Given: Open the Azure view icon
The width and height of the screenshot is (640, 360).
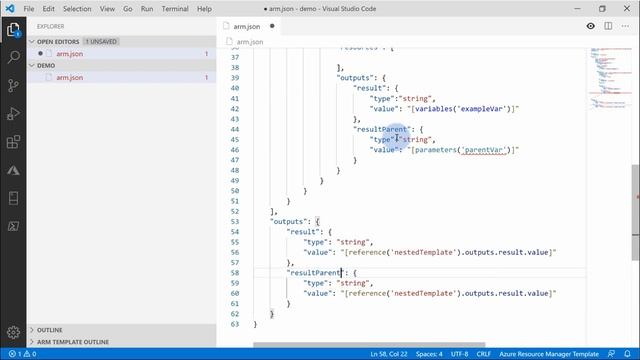Looking at the screenshot, I should 13,170.
